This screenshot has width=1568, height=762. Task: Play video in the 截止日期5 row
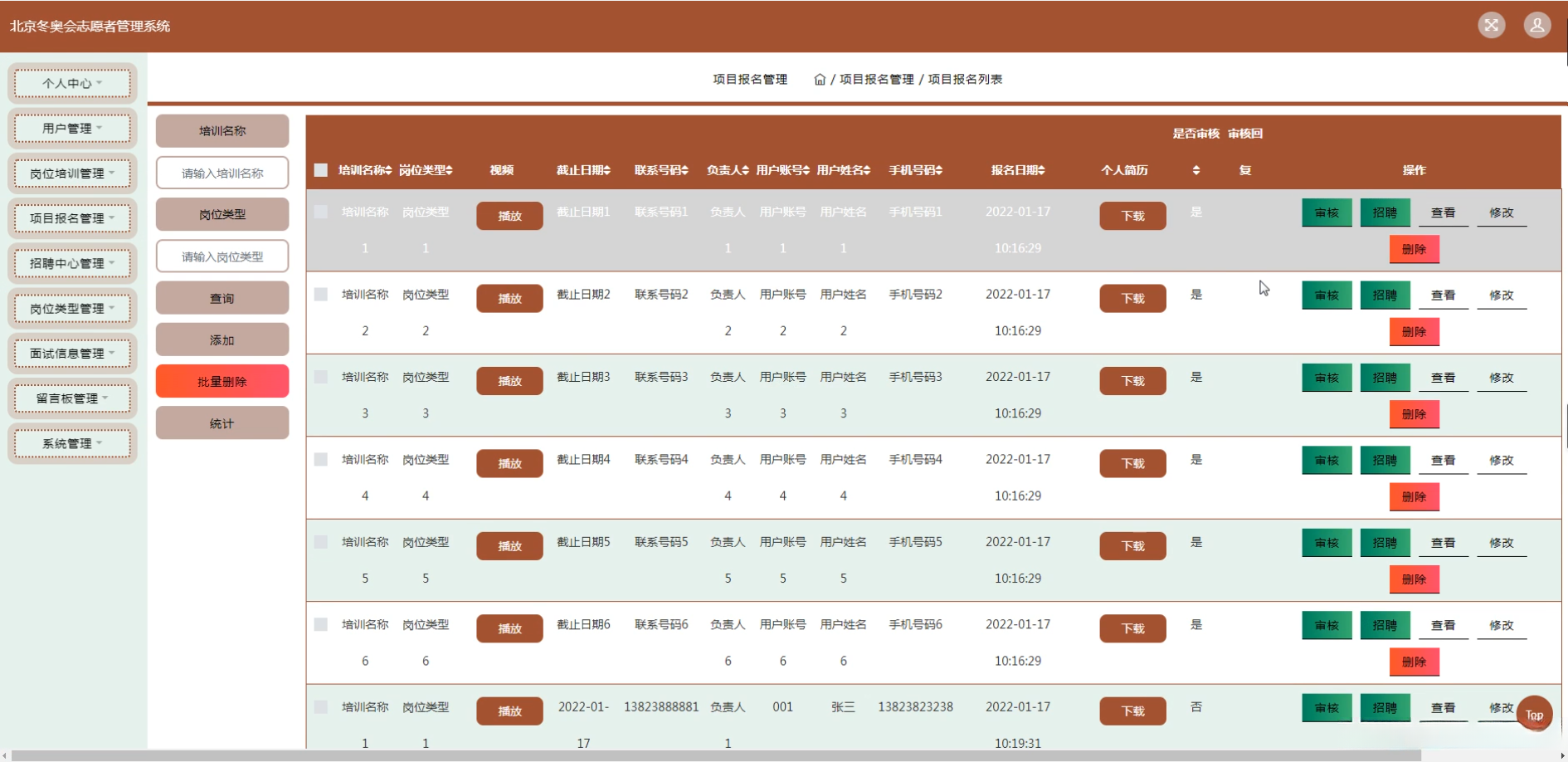click(x=509, y=545)
